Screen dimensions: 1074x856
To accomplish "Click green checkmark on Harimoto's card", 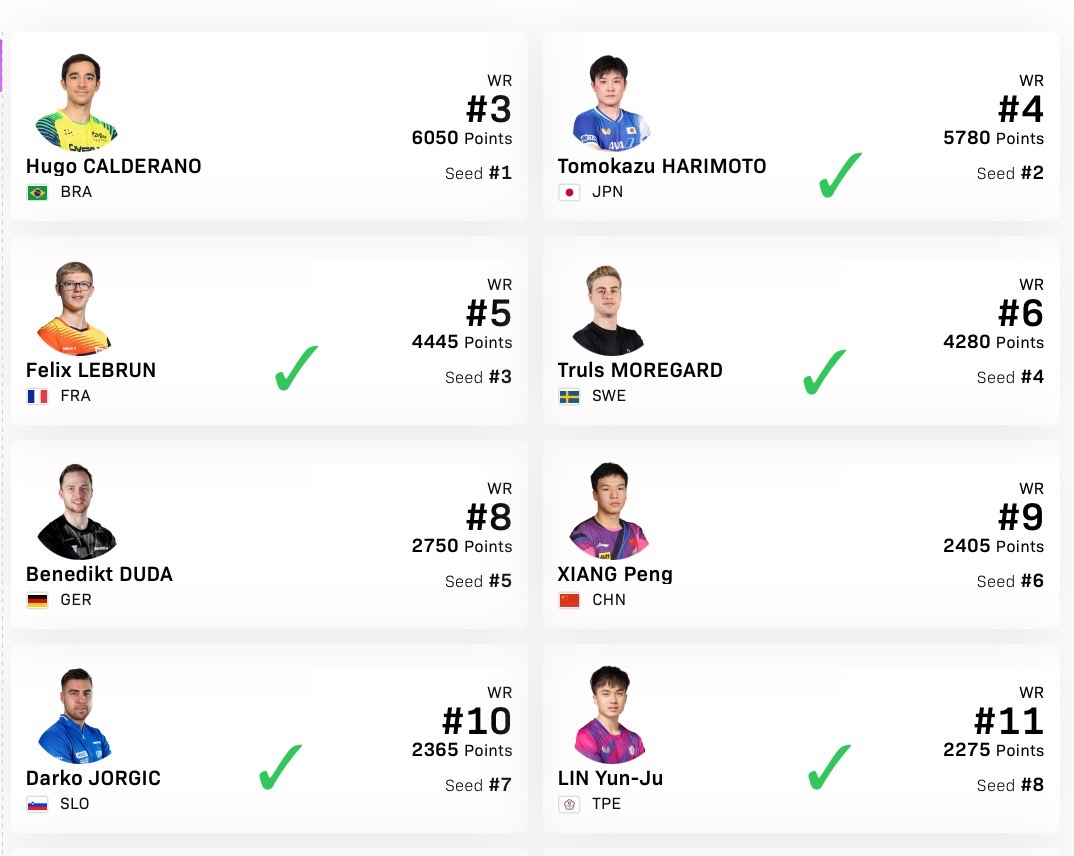I will (x=839, y=176).
